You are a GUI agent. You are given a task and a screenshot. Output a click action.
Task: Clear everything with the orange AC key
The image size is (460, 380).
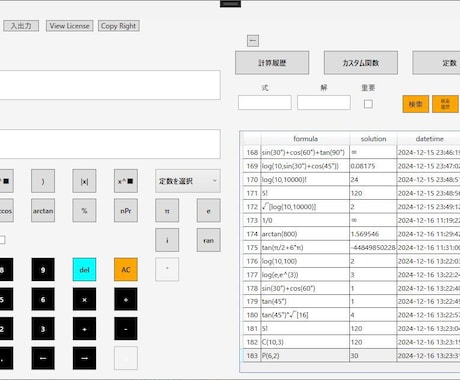126,269
